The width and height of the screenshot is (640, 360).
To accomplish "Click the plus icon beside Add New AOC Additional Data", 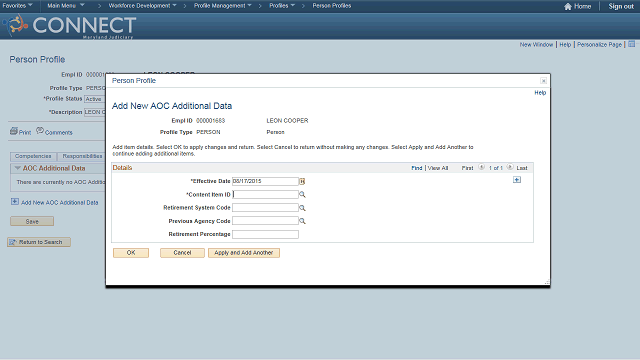I will tap(15, 202).
